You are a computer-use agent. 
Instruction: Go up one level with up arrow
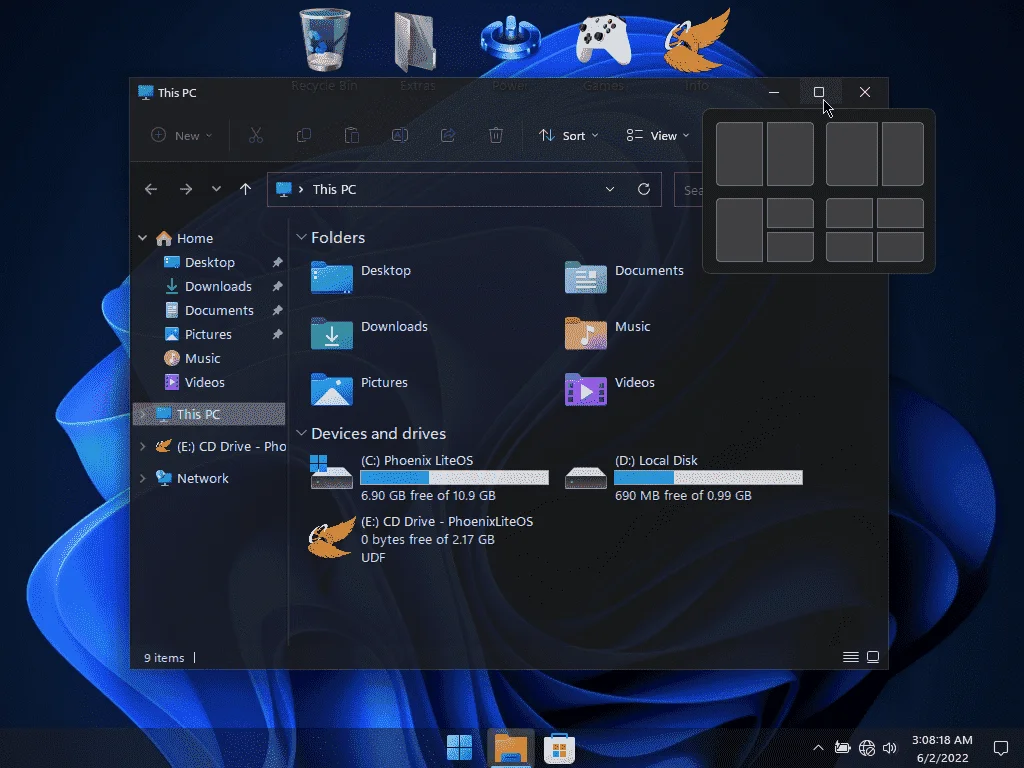click(246, 189)
